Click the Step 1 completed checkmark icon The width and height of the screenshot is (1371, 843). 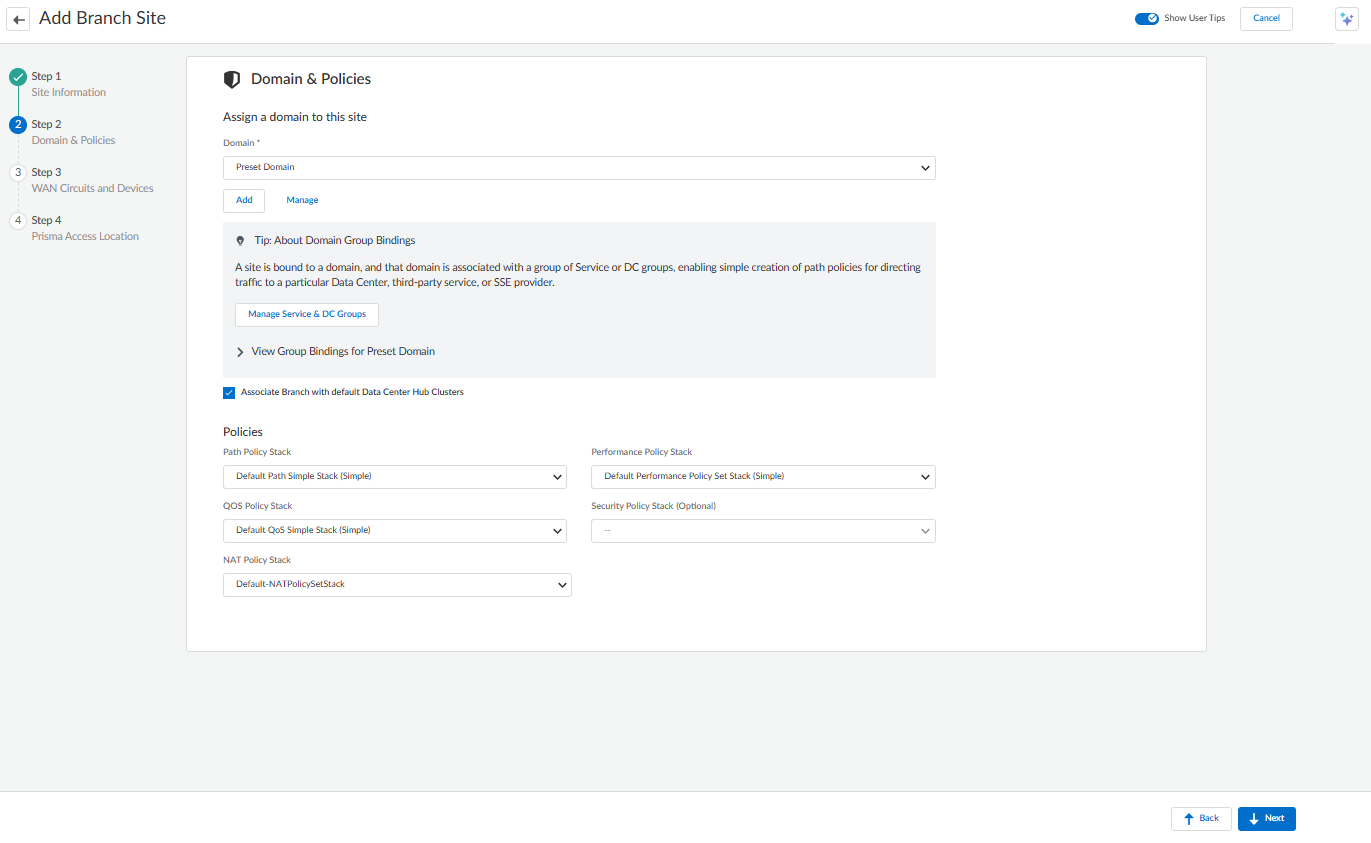[18, 77]
